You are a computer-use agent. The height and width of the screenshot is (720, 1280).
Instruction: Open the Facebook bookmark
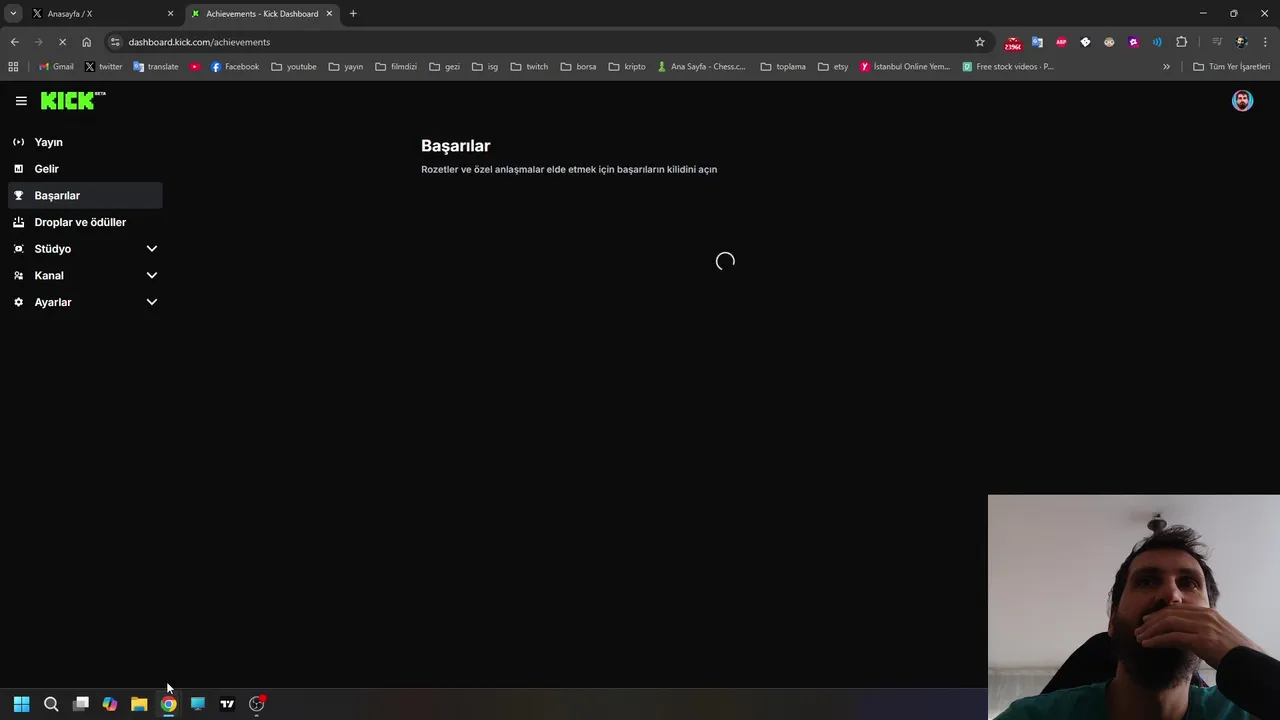[235, 67]
